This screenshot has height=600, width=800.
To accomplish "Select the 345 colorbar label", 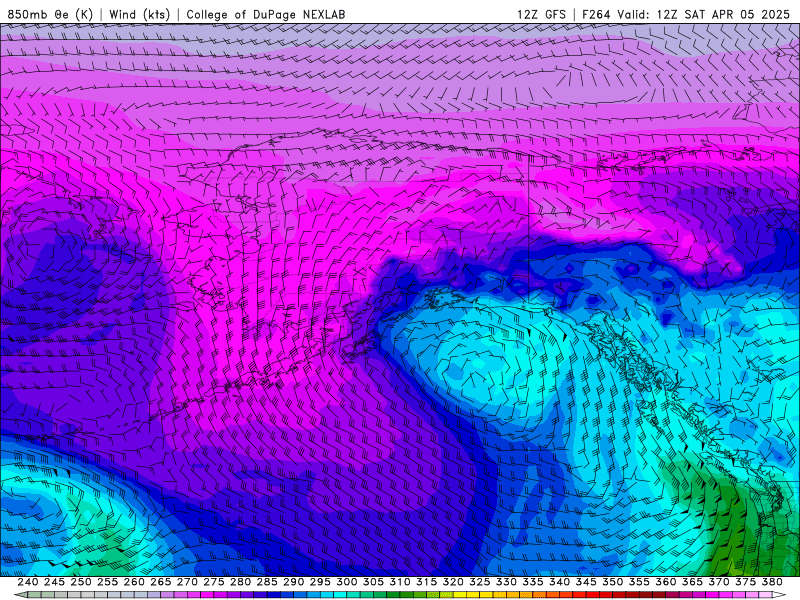I will [586, 582].
